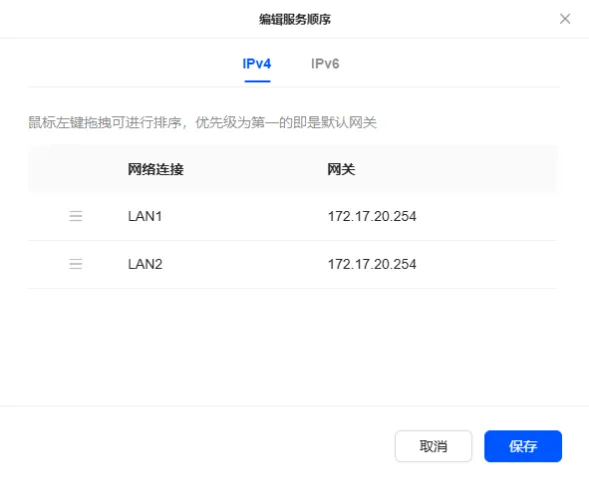Click the 取消 button

433,446
